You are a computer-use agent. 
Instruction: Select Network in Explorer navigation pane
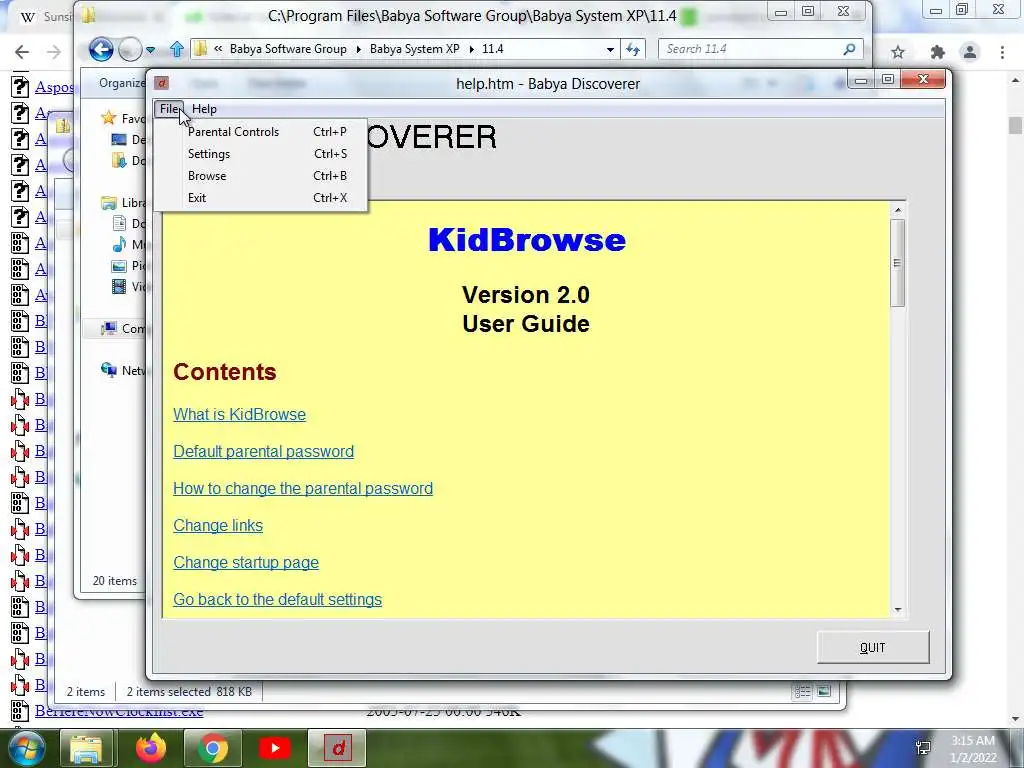pyautogui.click(x=123, y=370)
